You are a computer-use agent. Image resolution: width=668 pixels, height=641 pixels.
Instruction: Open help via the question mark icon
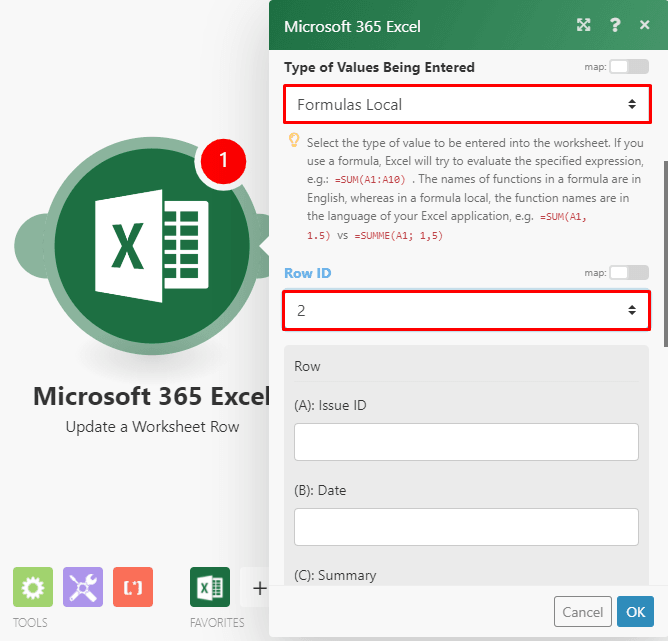[x=615, y=26]
